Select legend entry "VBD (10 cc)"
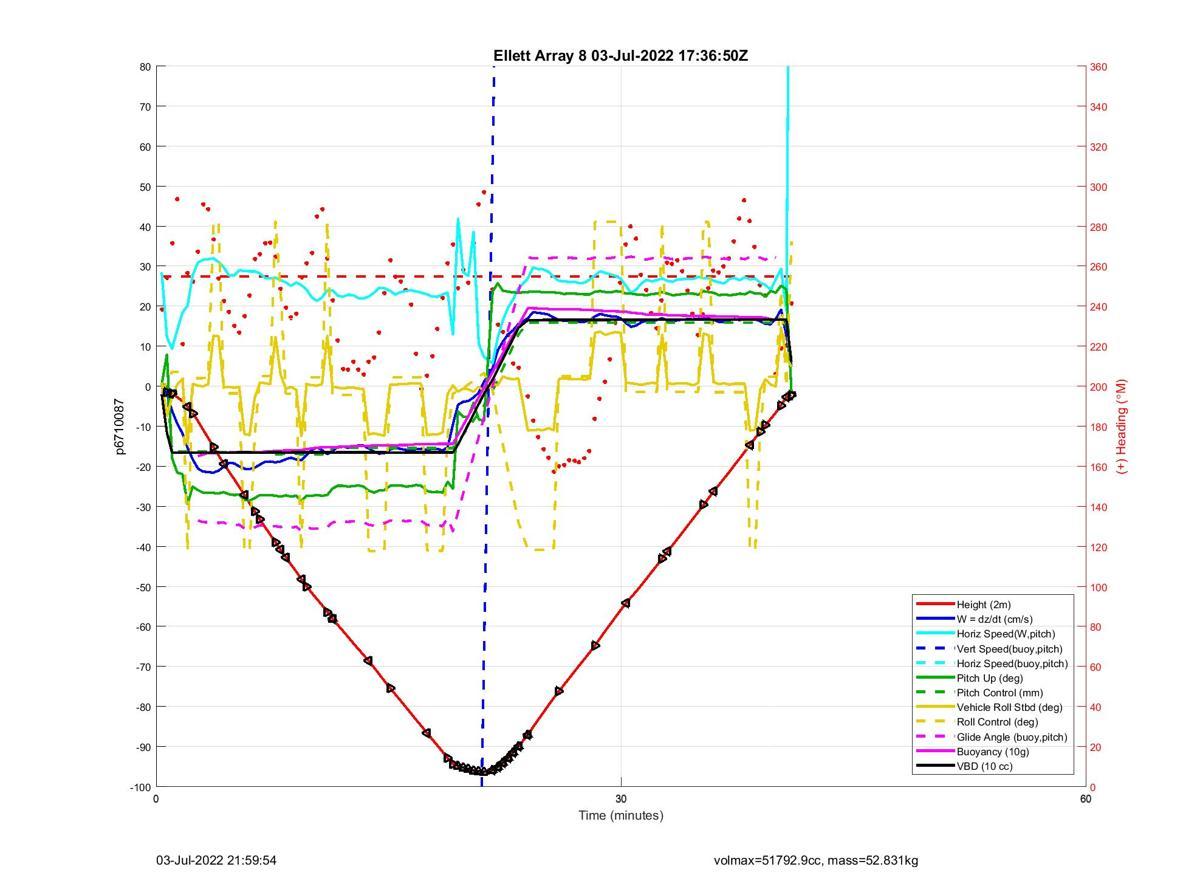 986,767
